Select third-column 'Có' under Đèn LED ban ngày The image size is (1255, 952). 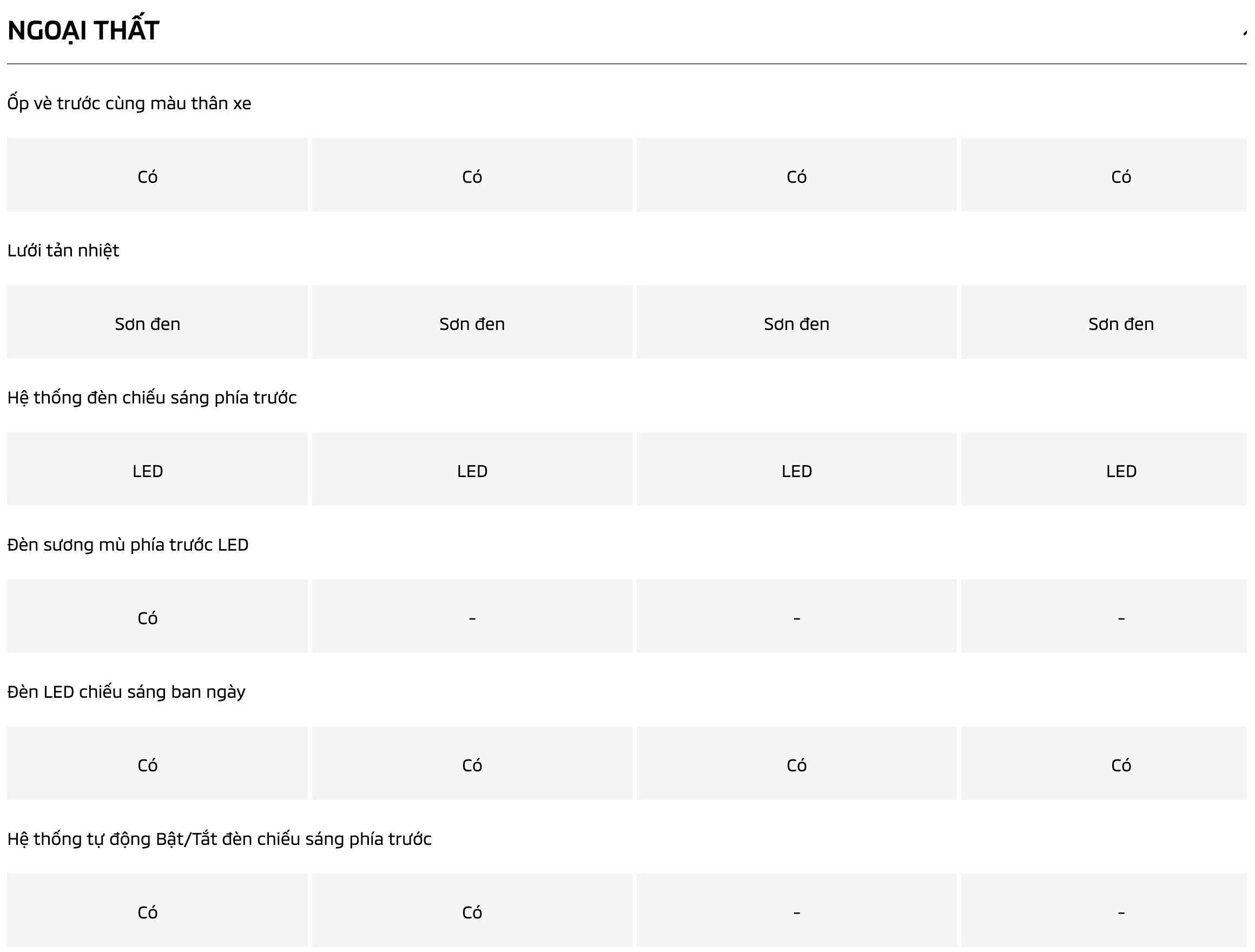(797, 765)
